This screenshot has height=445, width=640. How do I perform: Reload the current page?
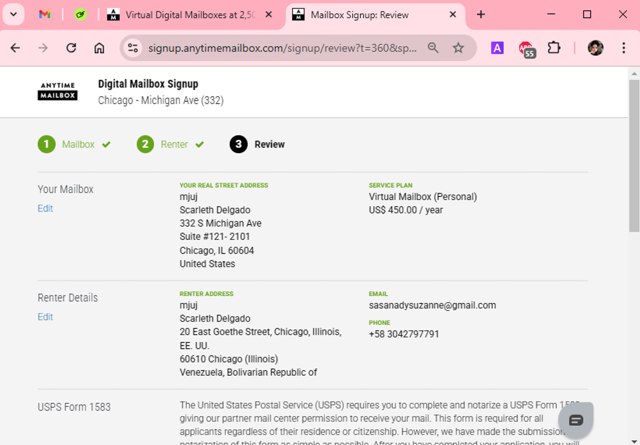tap(71, 48)
